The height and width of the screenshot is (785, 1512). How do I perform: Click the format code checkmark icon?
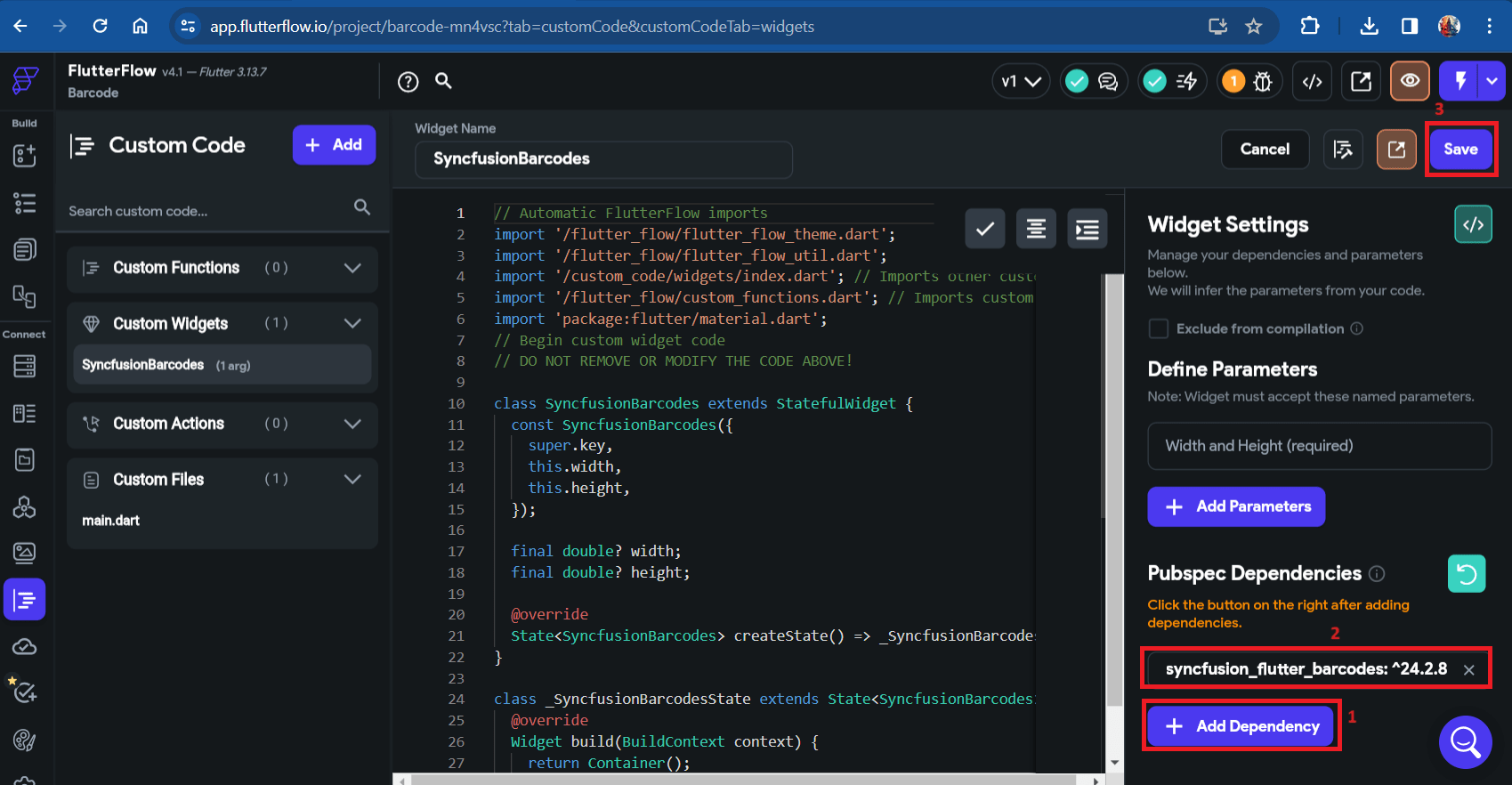(985, 230)
